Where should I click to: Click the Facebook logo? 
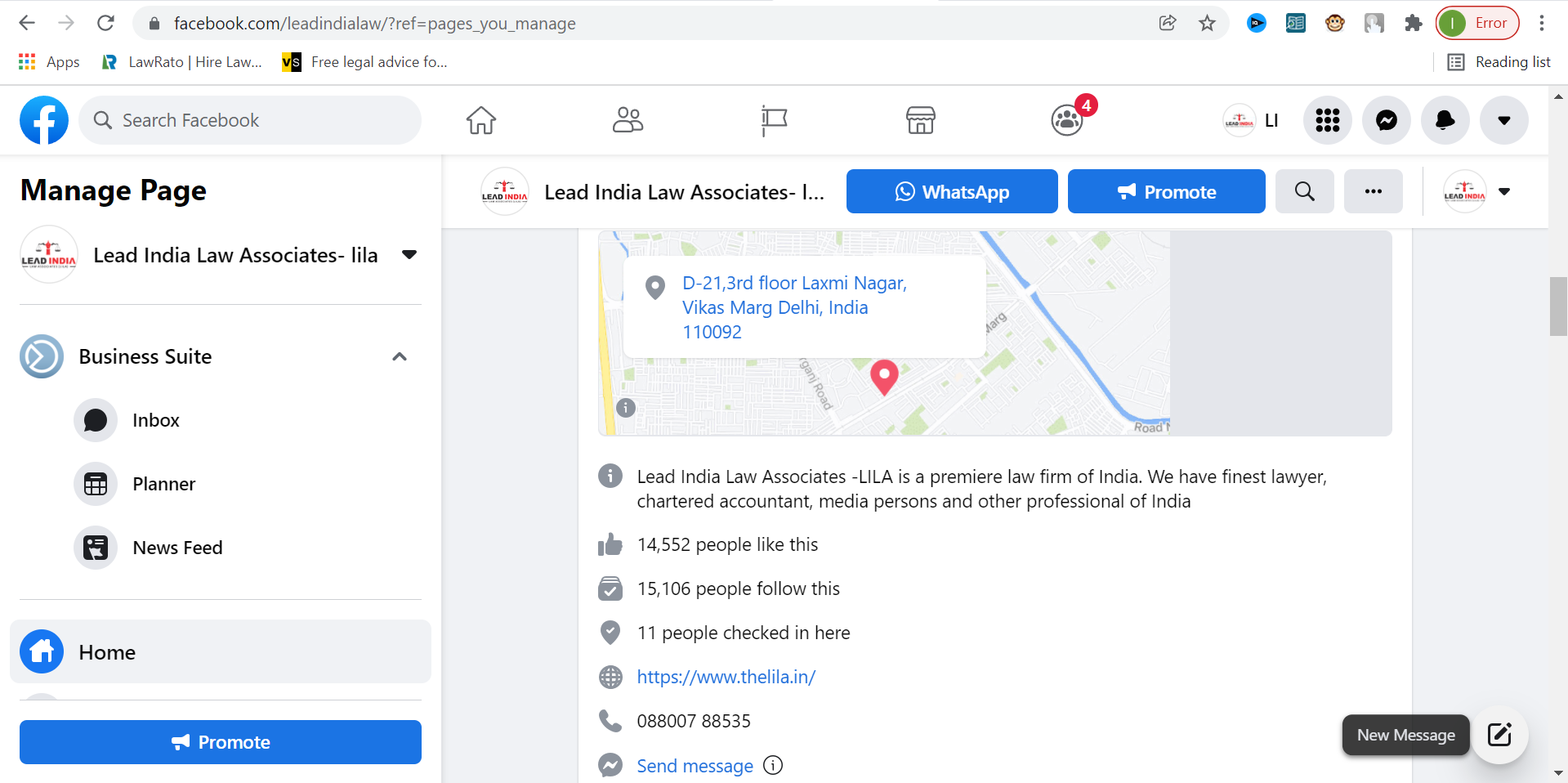tap(44, 120)
